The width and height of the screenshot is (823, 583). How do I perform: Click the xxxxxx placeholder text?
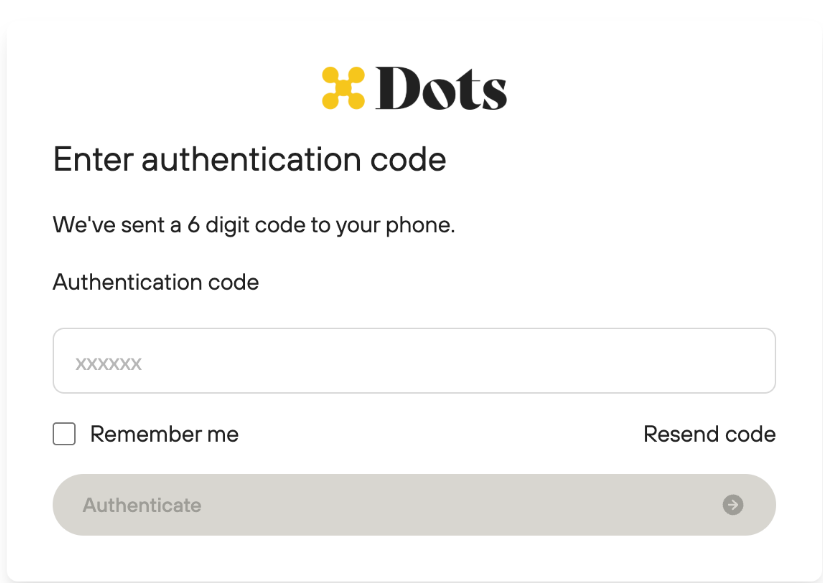click(109, 364)
